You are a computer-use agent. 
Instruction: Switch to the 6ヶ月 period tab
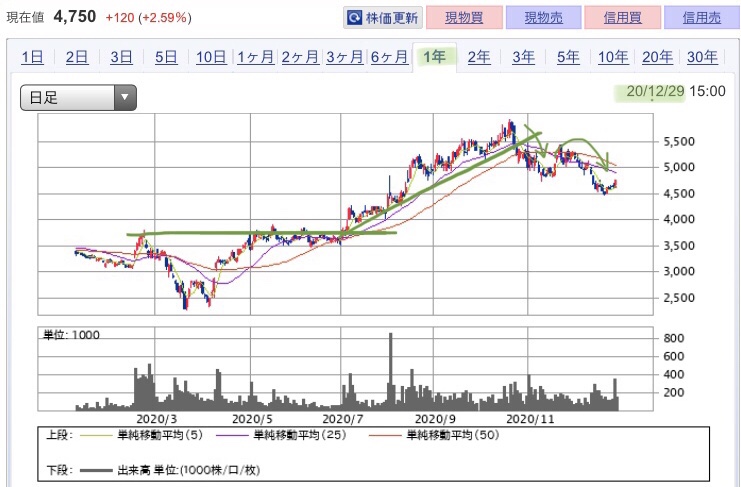(389, 57)
